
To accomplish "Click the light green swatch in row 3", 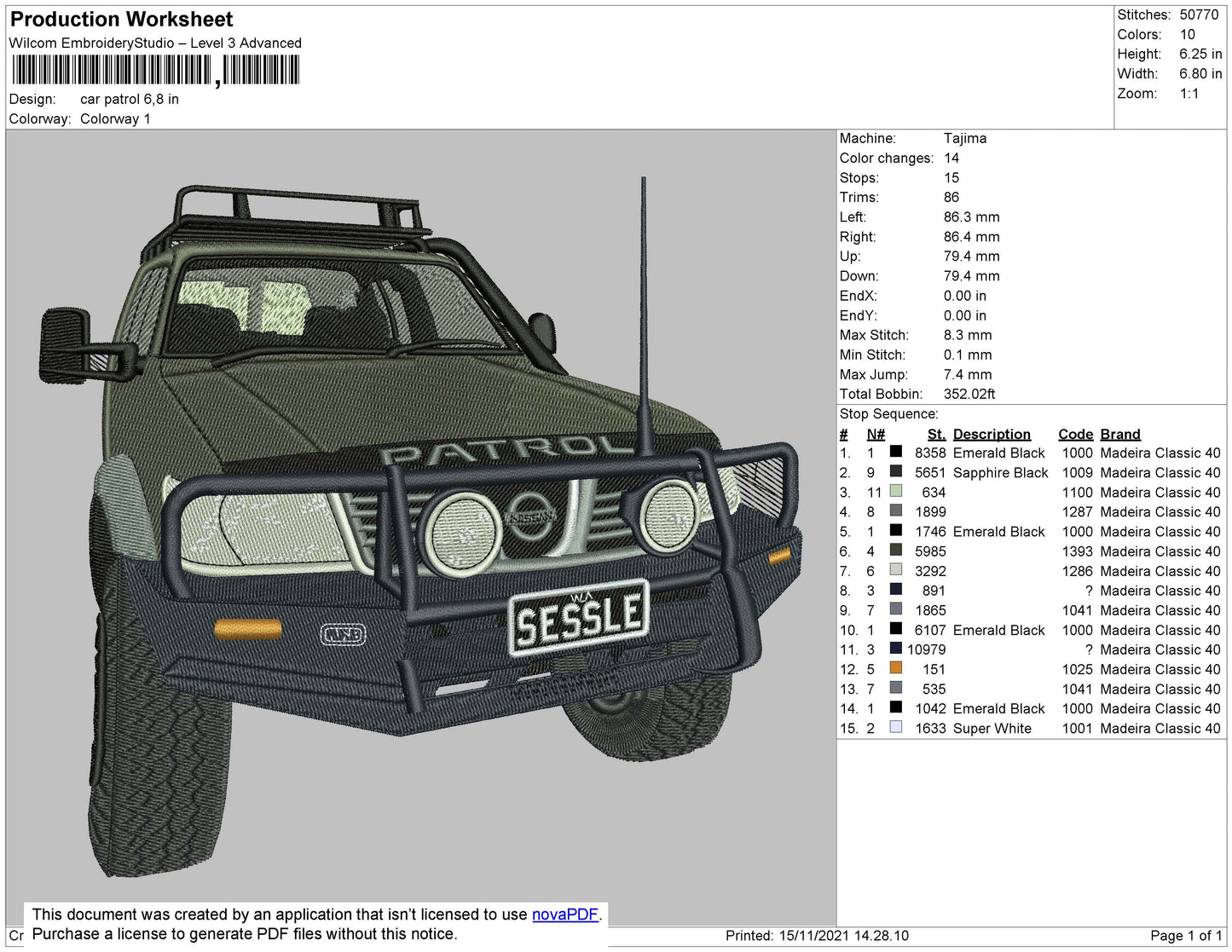I will (896, 491).
